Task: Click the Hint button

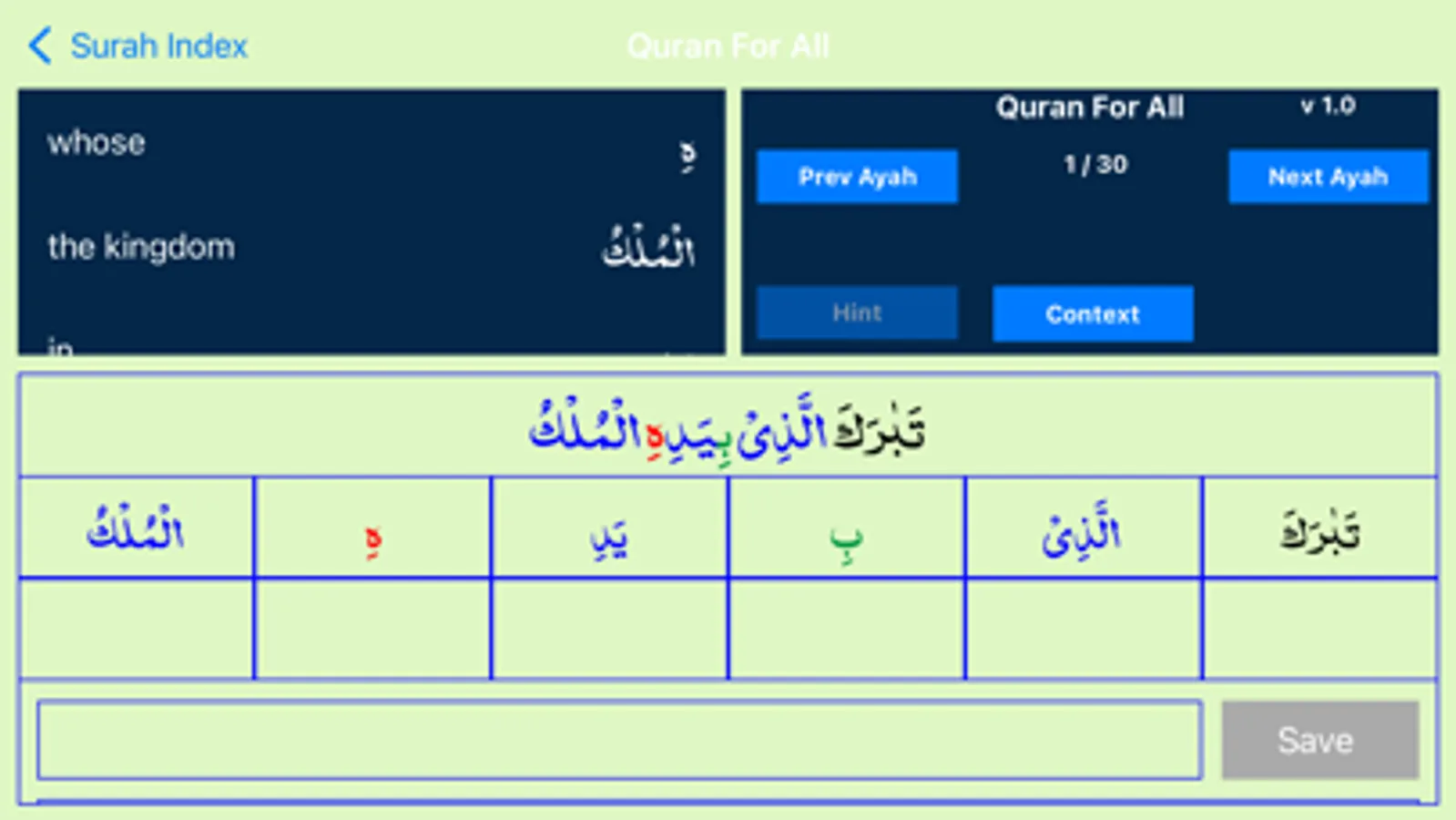Action: click(x=857, y=313)
